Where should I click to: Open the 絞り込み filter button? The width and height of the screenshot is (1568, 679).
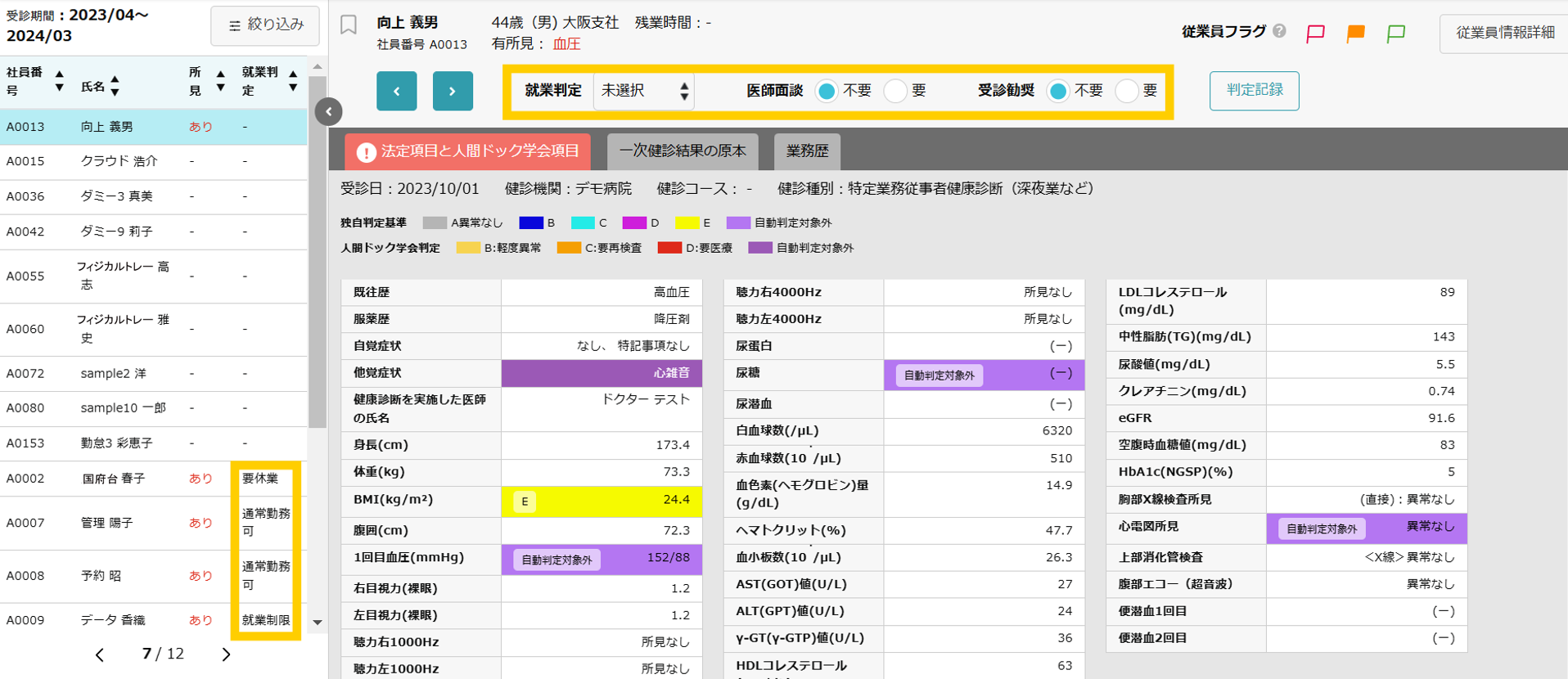point(265,25)
